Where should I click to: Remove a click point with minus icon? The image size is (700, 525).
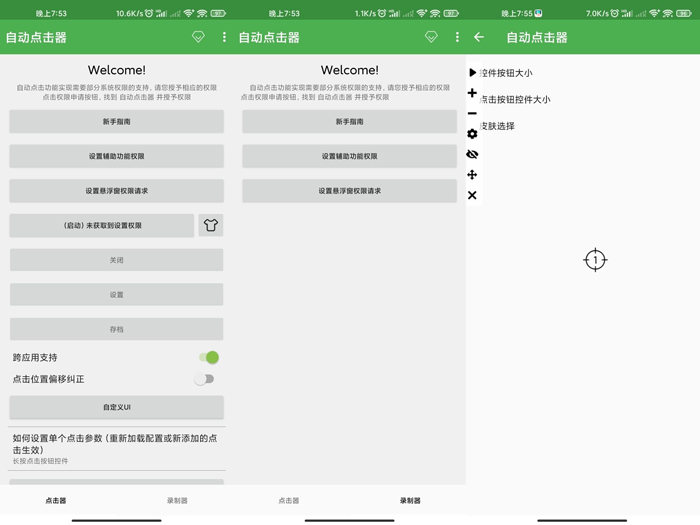click(x=473, y=113)
